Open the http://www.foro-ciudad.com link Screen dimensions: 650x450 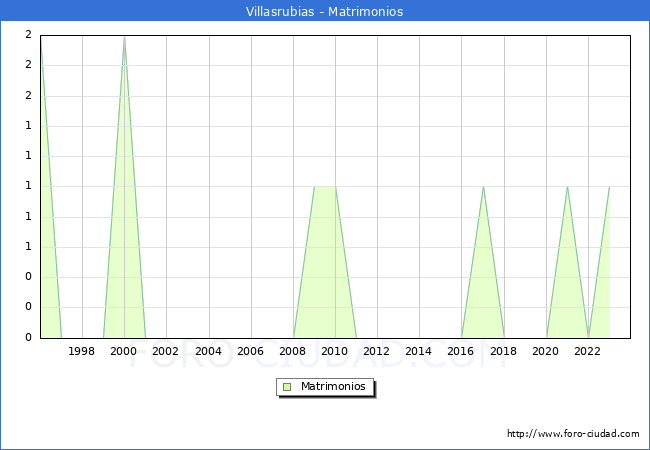coord(573,433)
